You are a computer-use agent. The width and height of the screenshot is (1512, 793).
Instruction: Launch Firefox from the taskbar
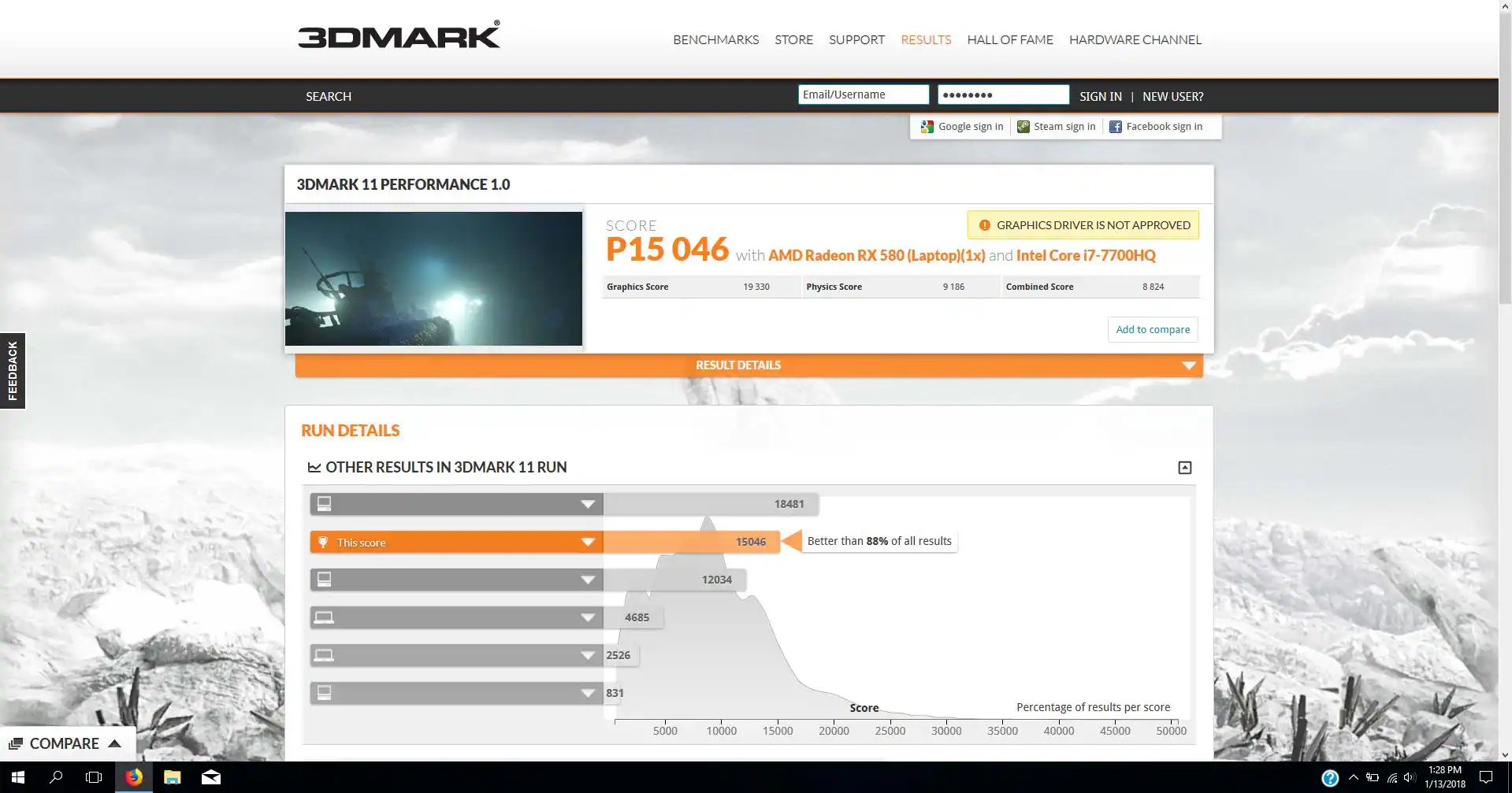pos(133,776)
